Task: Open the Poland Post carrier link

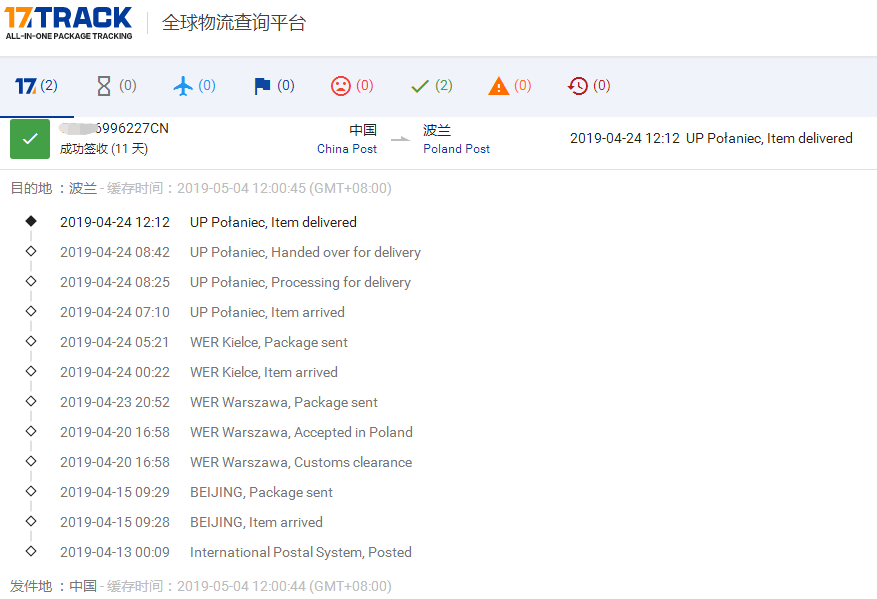Action: 456,149
